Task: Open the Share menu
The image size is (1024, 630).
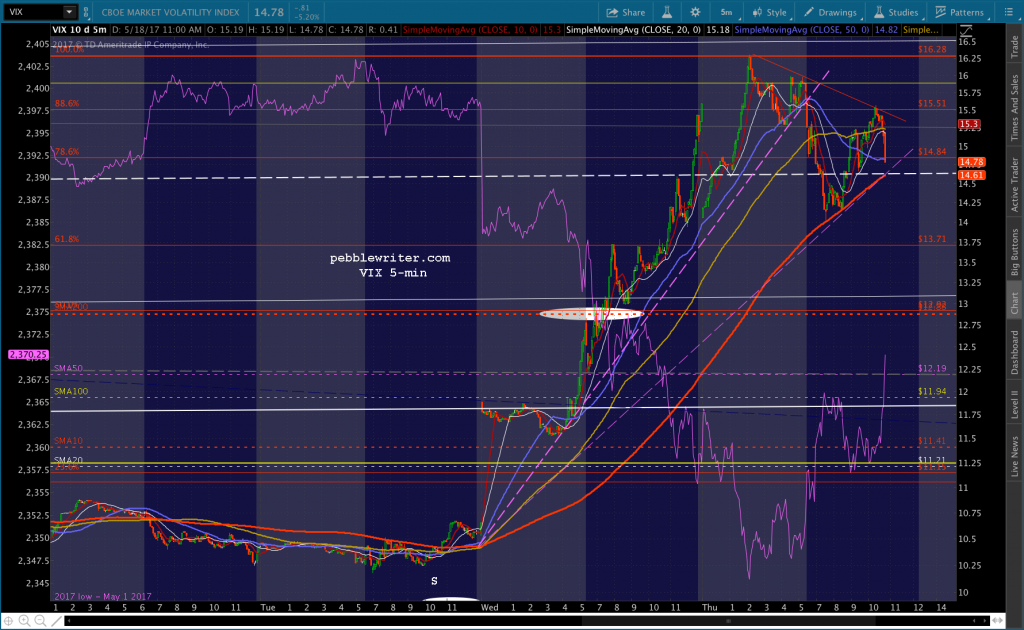Action: point(626,12)
